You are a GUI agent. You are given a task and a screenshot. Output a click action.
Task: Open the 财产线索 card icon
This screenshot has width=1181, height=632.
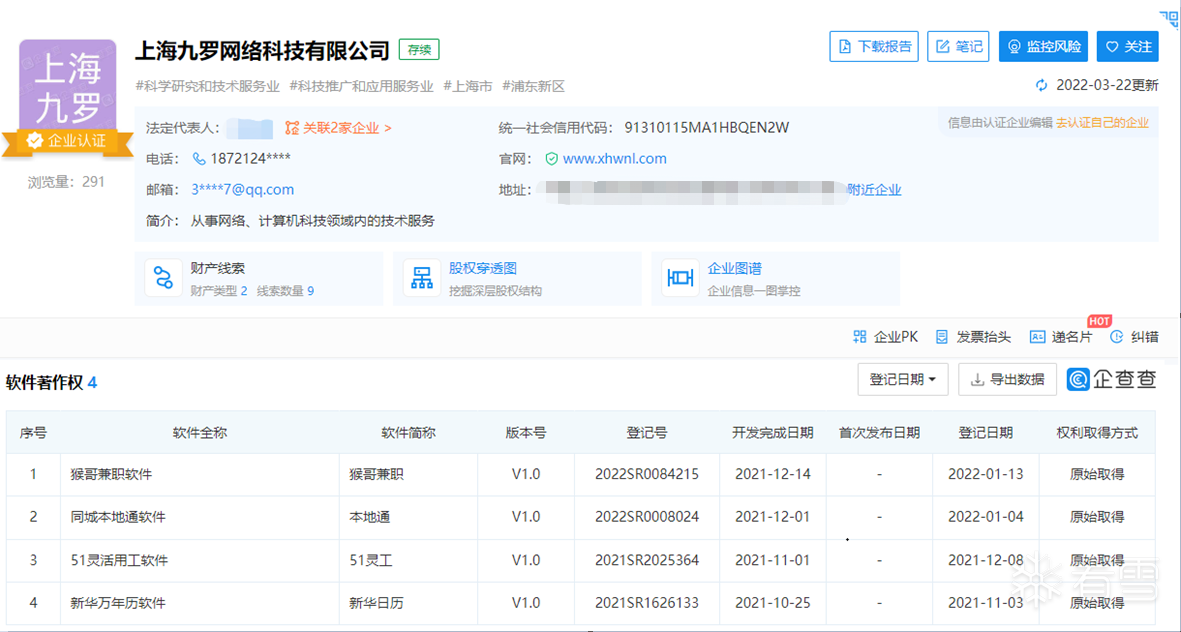coord(163,278)
